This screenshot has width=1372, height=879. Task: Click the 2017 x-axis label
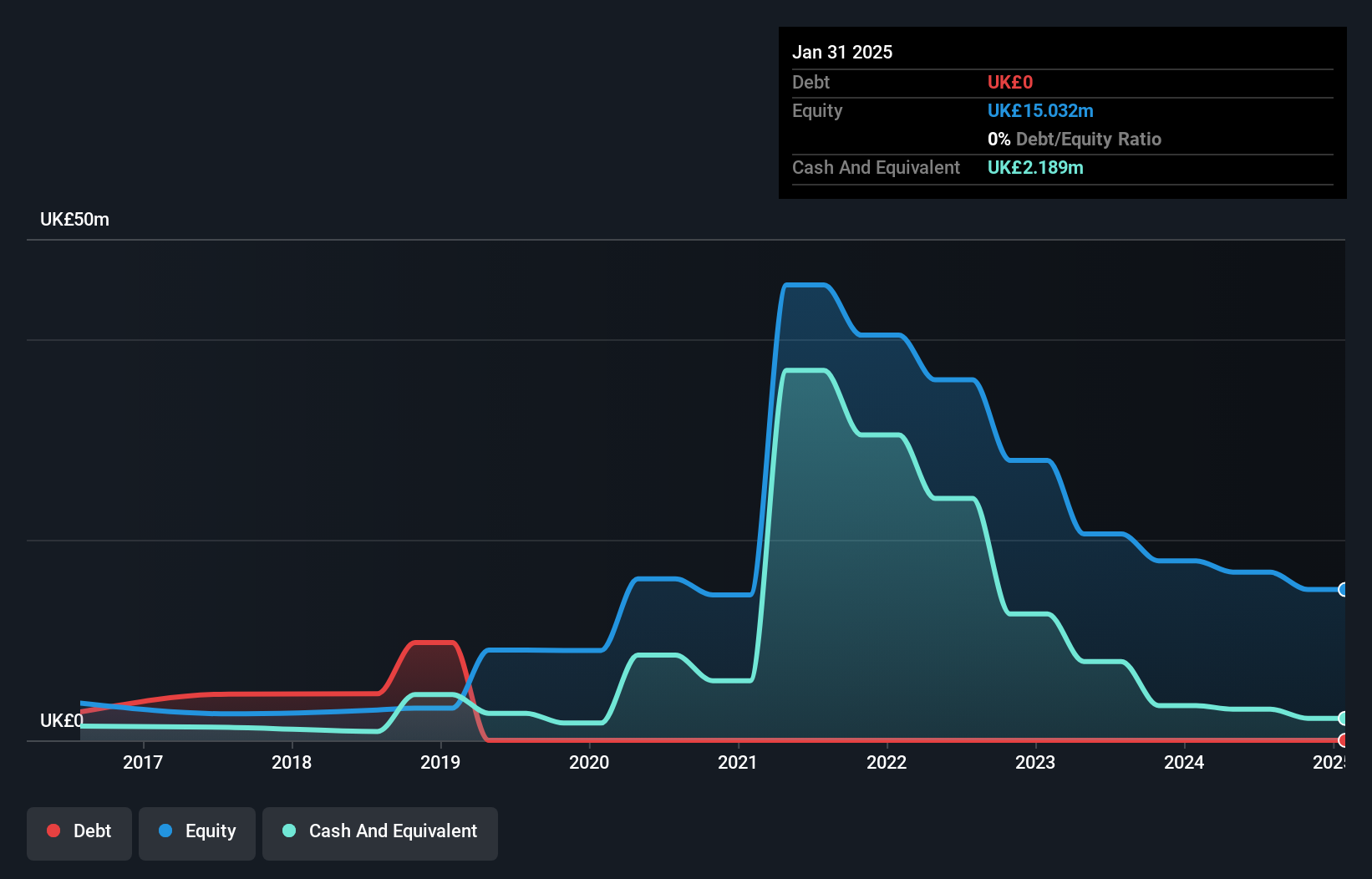click(143, 762)
